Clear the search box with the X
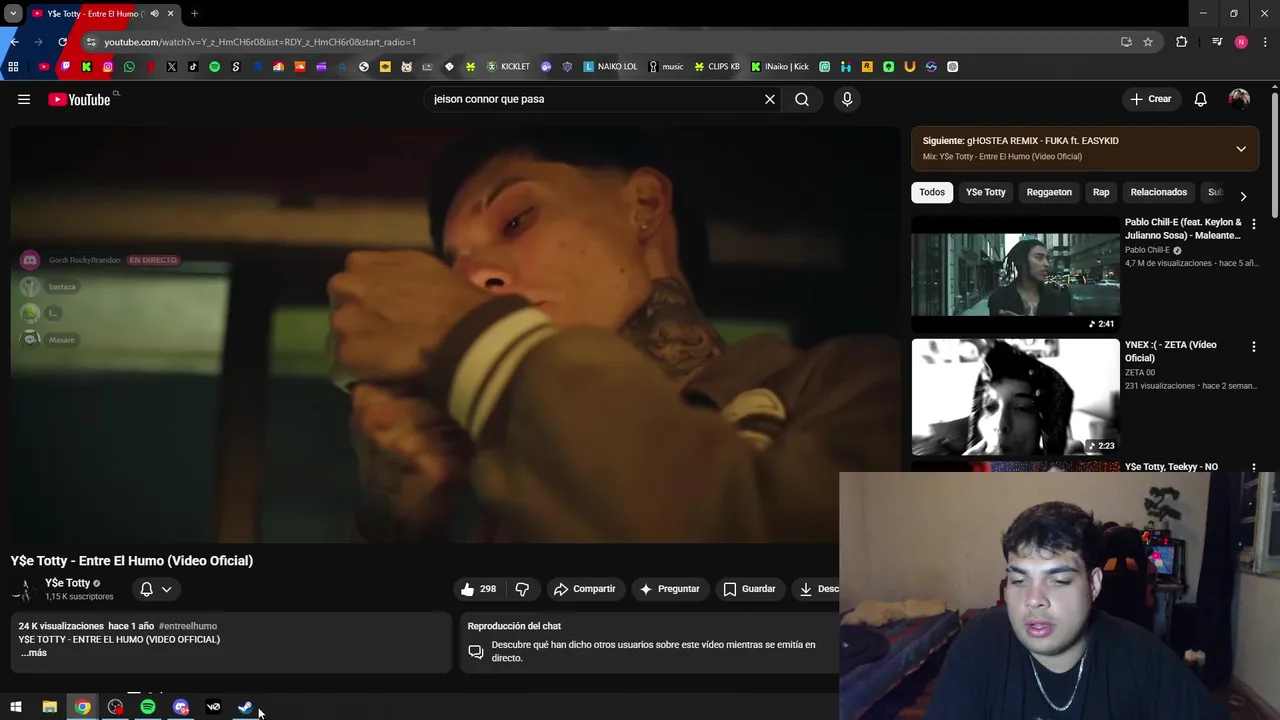The image size is (1280, 720). coord(770,99)
